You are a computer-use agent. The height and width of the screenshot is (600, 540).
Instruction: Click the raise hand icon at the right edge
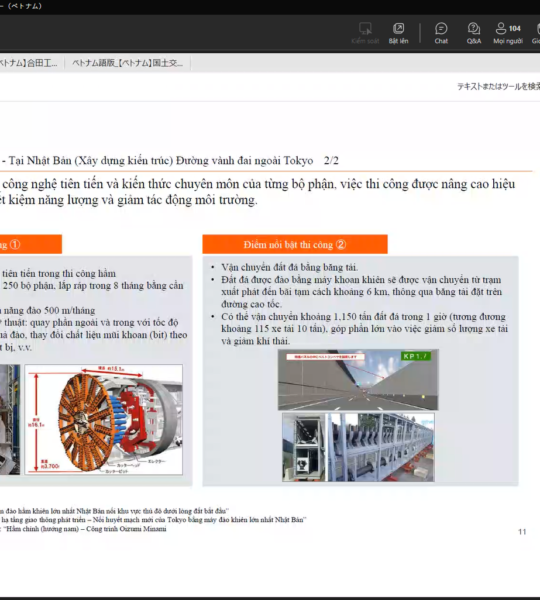point(537,33)
